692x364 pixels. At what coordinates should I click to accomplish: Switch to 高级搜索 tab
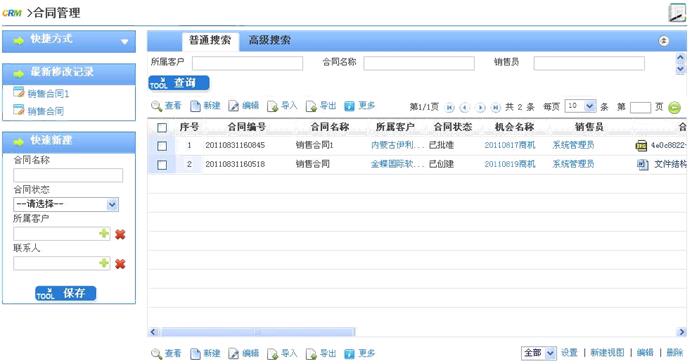(x=269, y=41)
